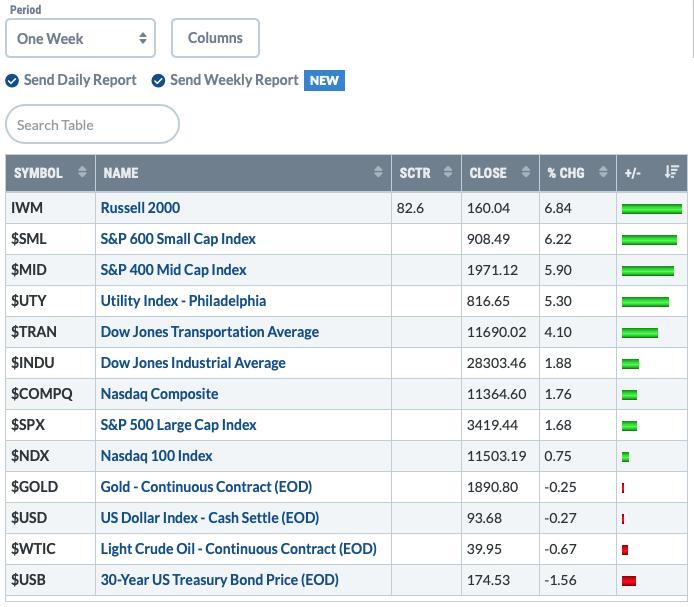The image size is (694, 607).
Task: Click the percent change 0.75
Action: tap(558, 456)
